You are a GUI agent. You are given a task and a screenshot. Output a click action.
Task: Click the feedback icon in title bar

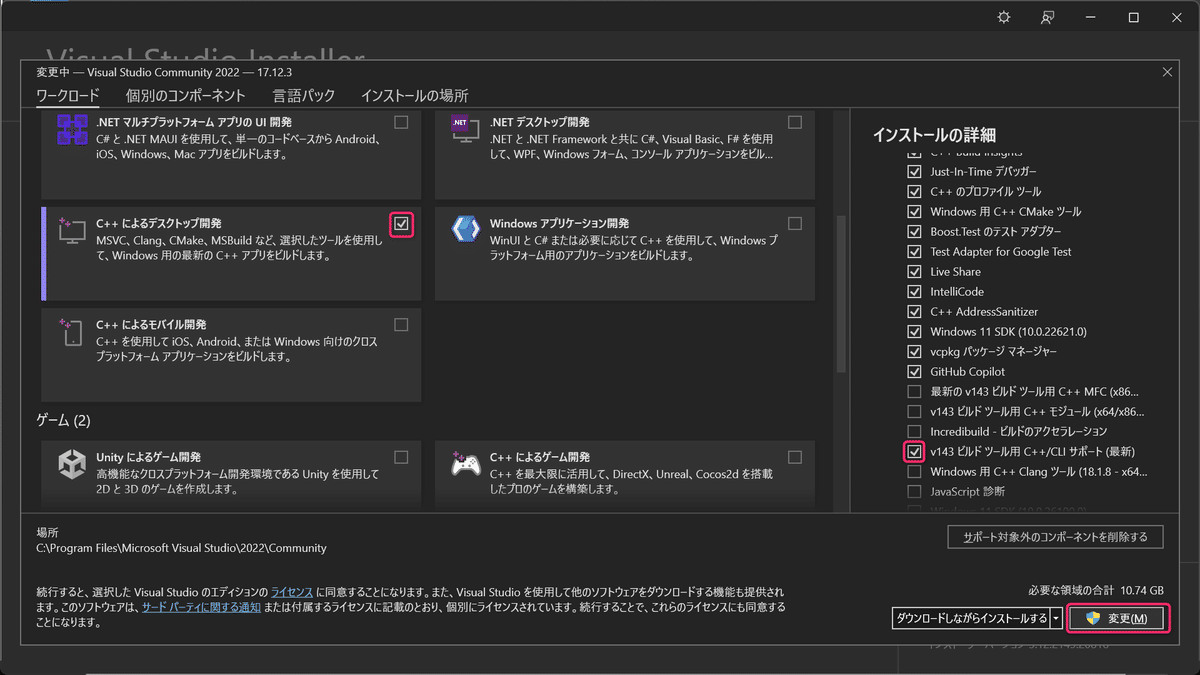(x=1047, y=18)
